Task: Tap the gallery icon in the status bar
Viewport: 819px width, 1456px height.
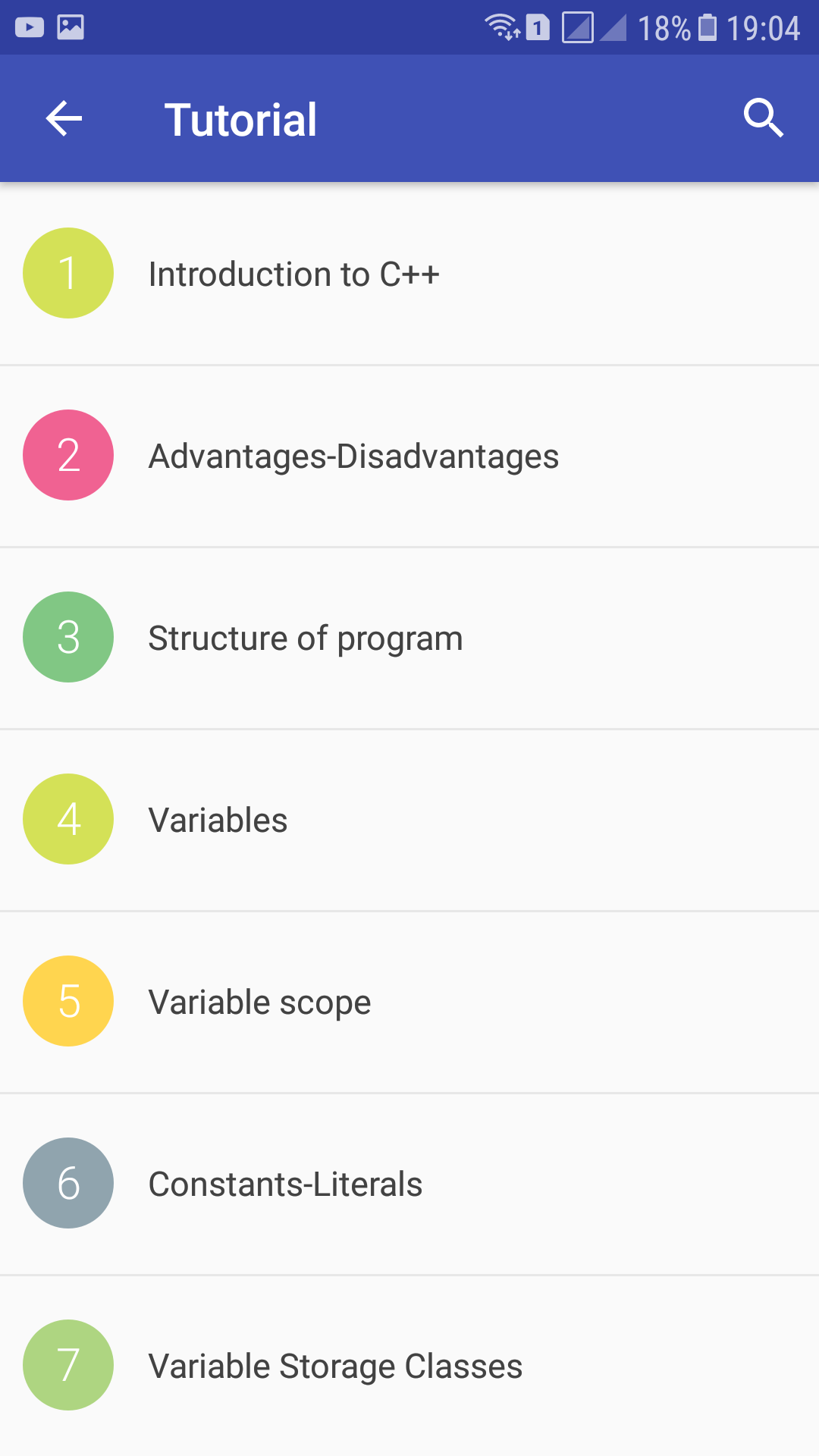Action: [x=71, y=27]
